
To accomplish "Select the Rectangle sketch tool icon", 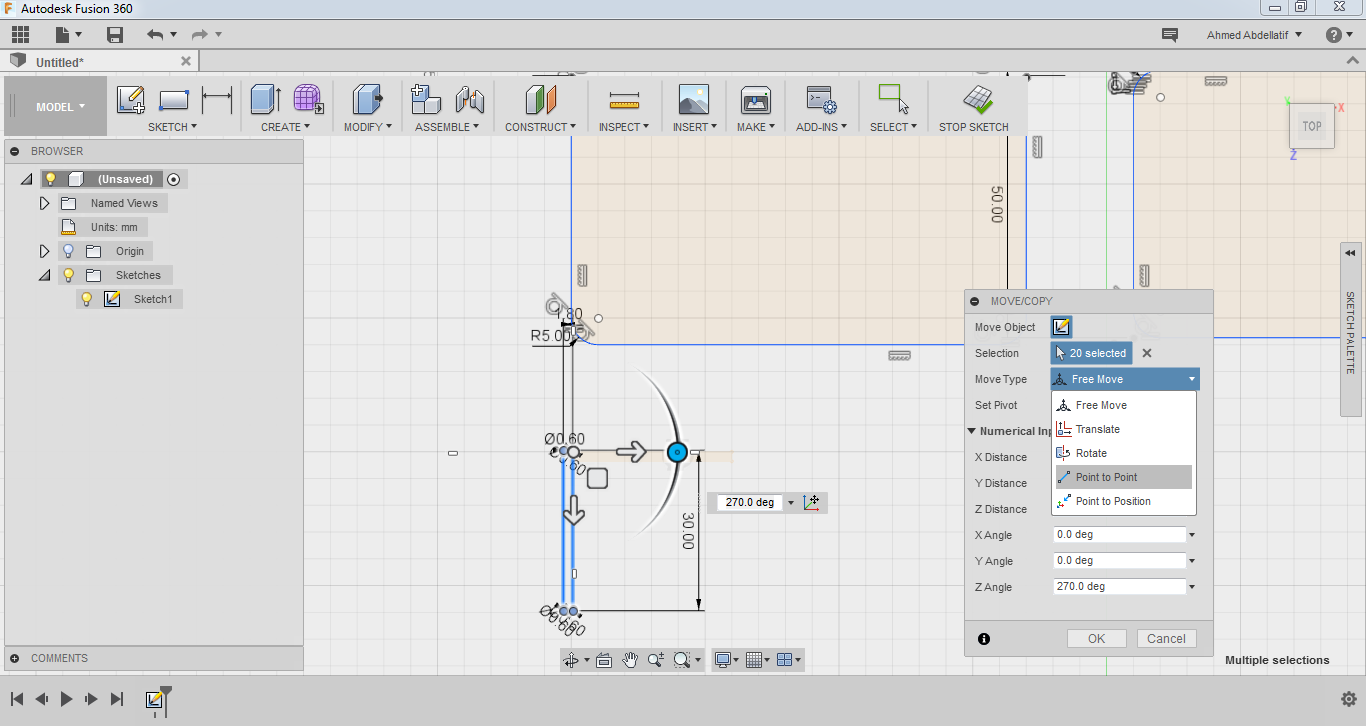I will 174,100.
